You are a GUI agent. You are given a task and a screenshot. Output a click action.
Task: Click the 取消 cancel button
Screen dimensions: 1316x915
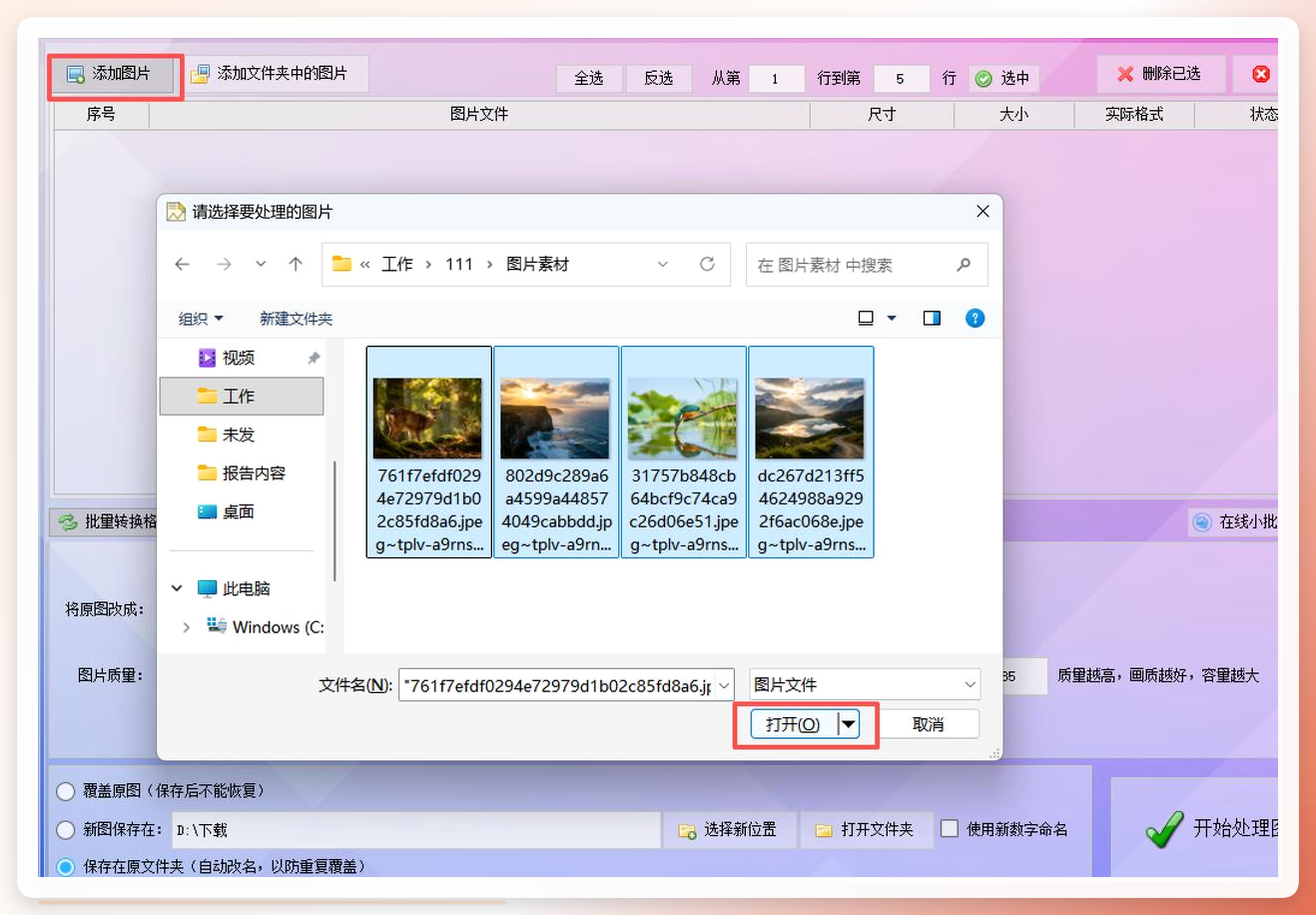click(x=929, y=724)
